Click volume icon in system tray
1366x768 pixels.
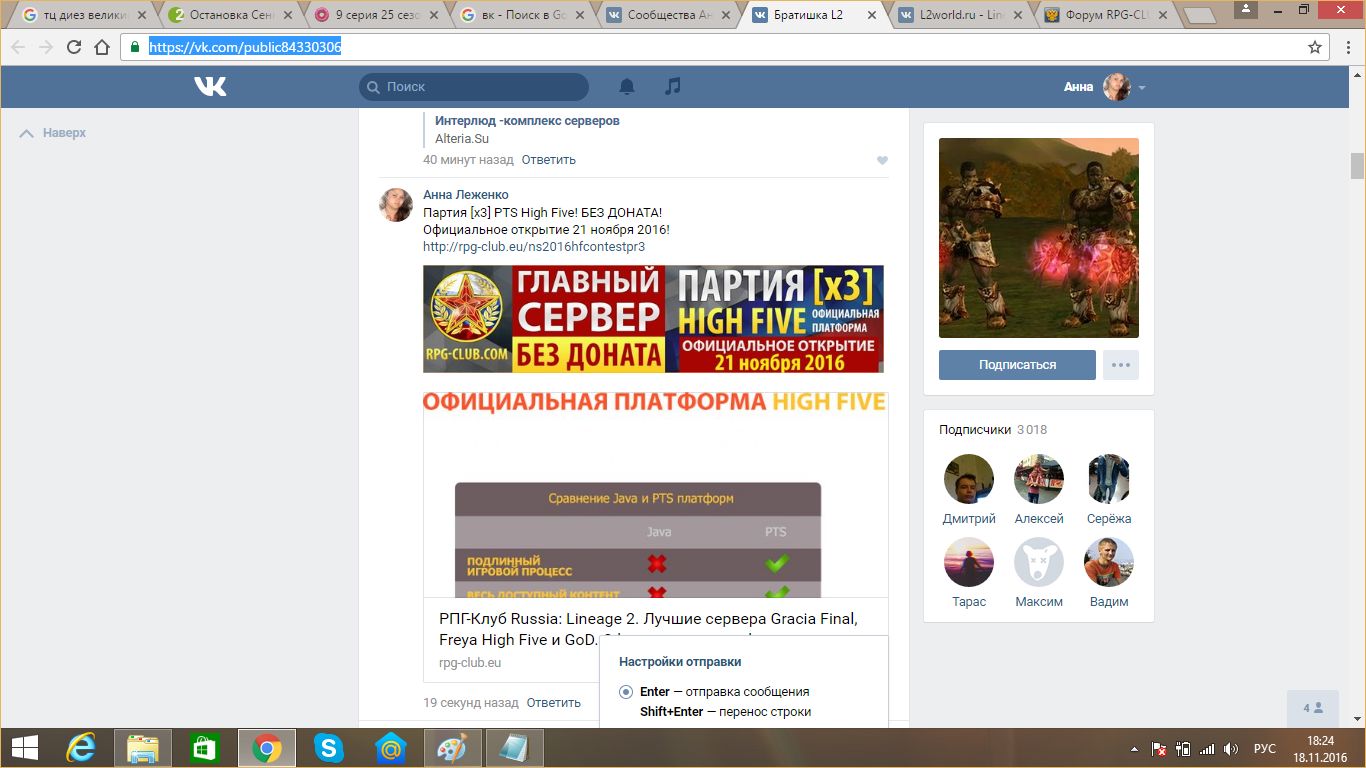point(1231,748)
